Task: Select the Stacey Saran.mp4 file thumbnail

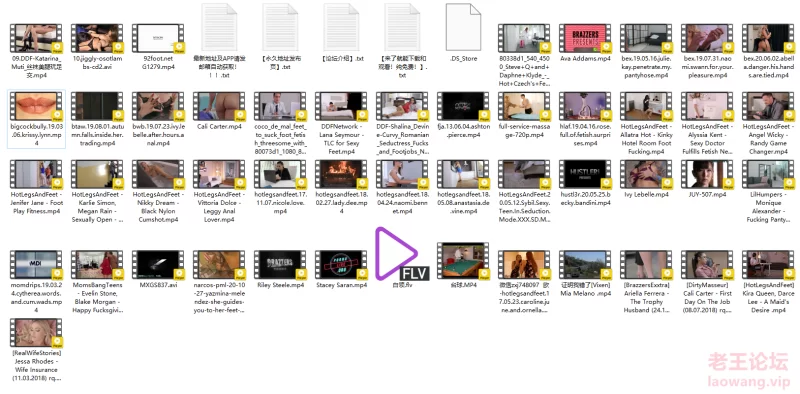Action: (341, 264)
